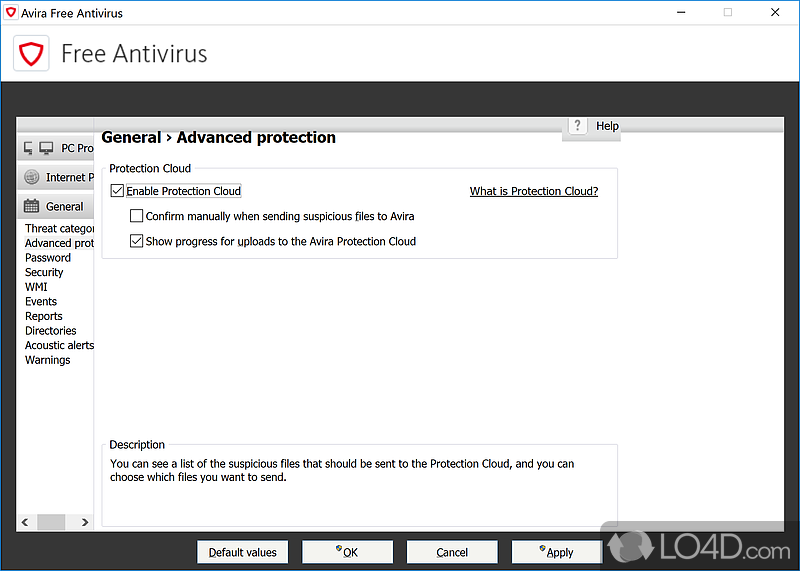
Task: Click the description text about Protection Cloud
Action: coord(342,470)
